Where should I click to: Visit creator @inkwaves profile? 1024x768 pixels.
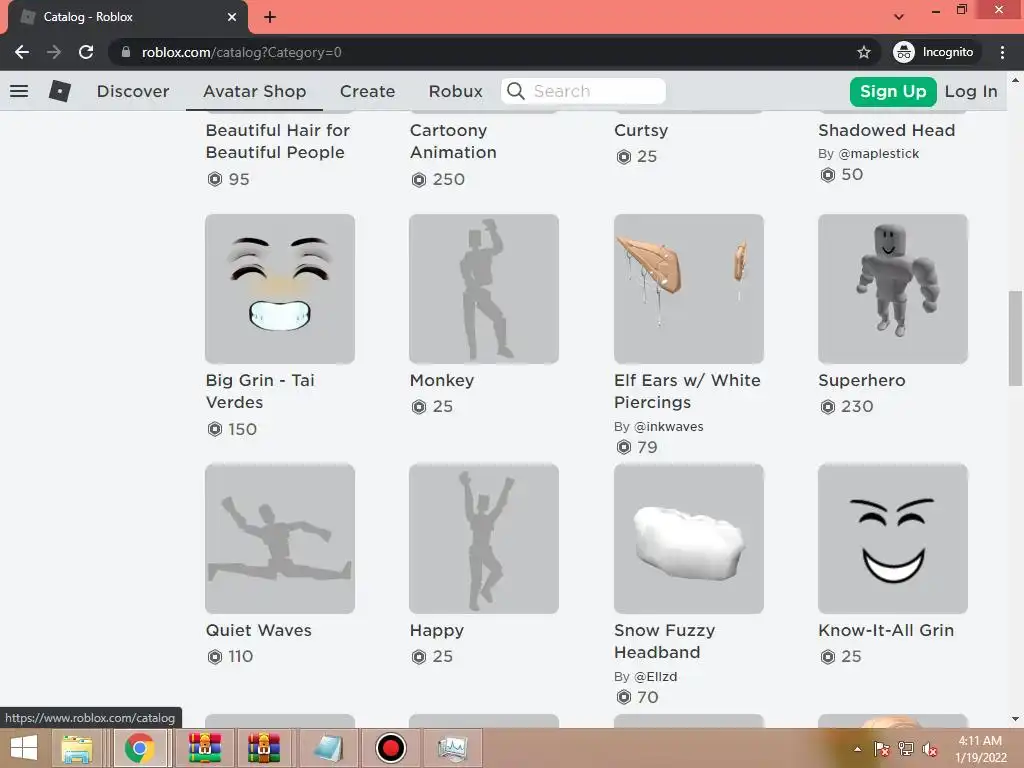668,426
